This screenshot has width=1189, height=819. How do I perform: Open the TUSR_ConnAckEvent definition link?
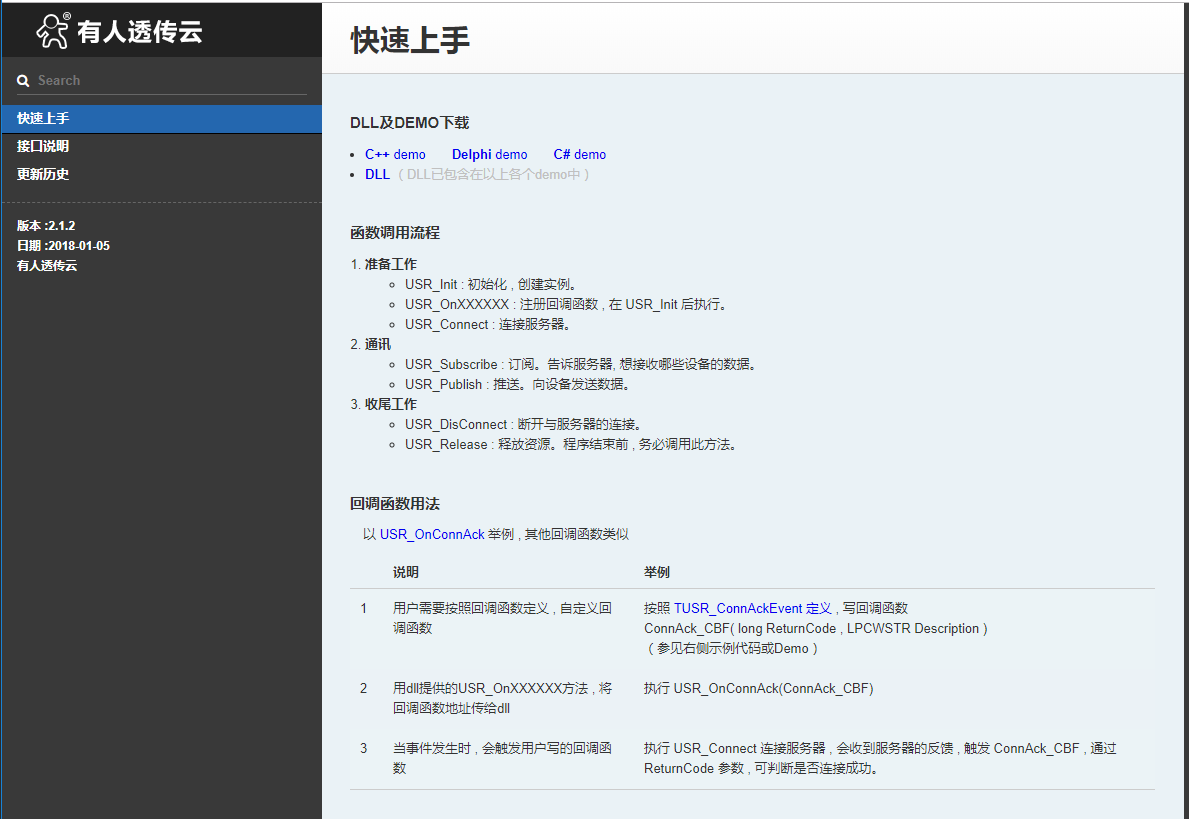755,608
